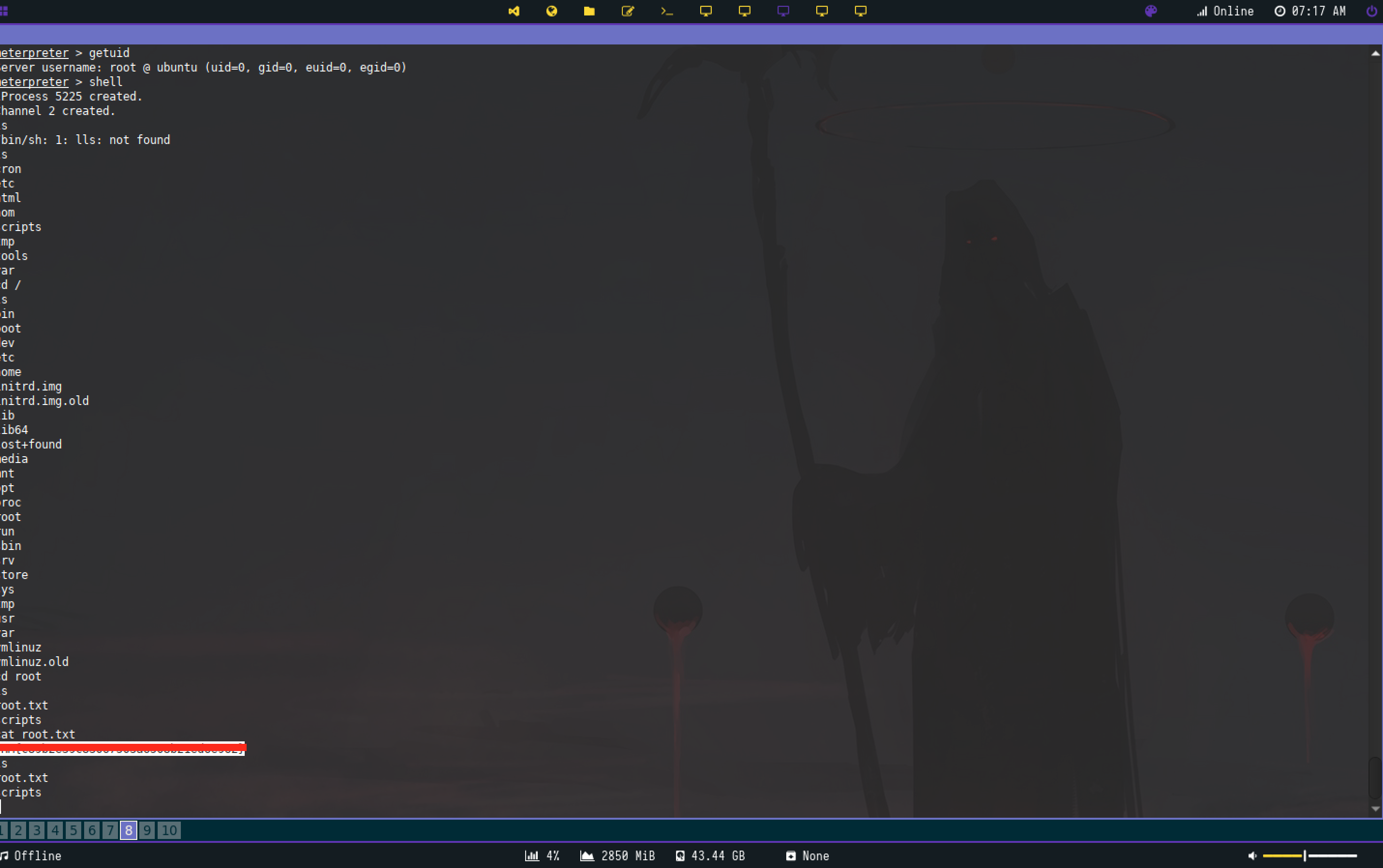The height and width of the screenshot is (868, 1383).
Task: Adjust the volume slider in bottom bar
Action: click(1305, 856)
